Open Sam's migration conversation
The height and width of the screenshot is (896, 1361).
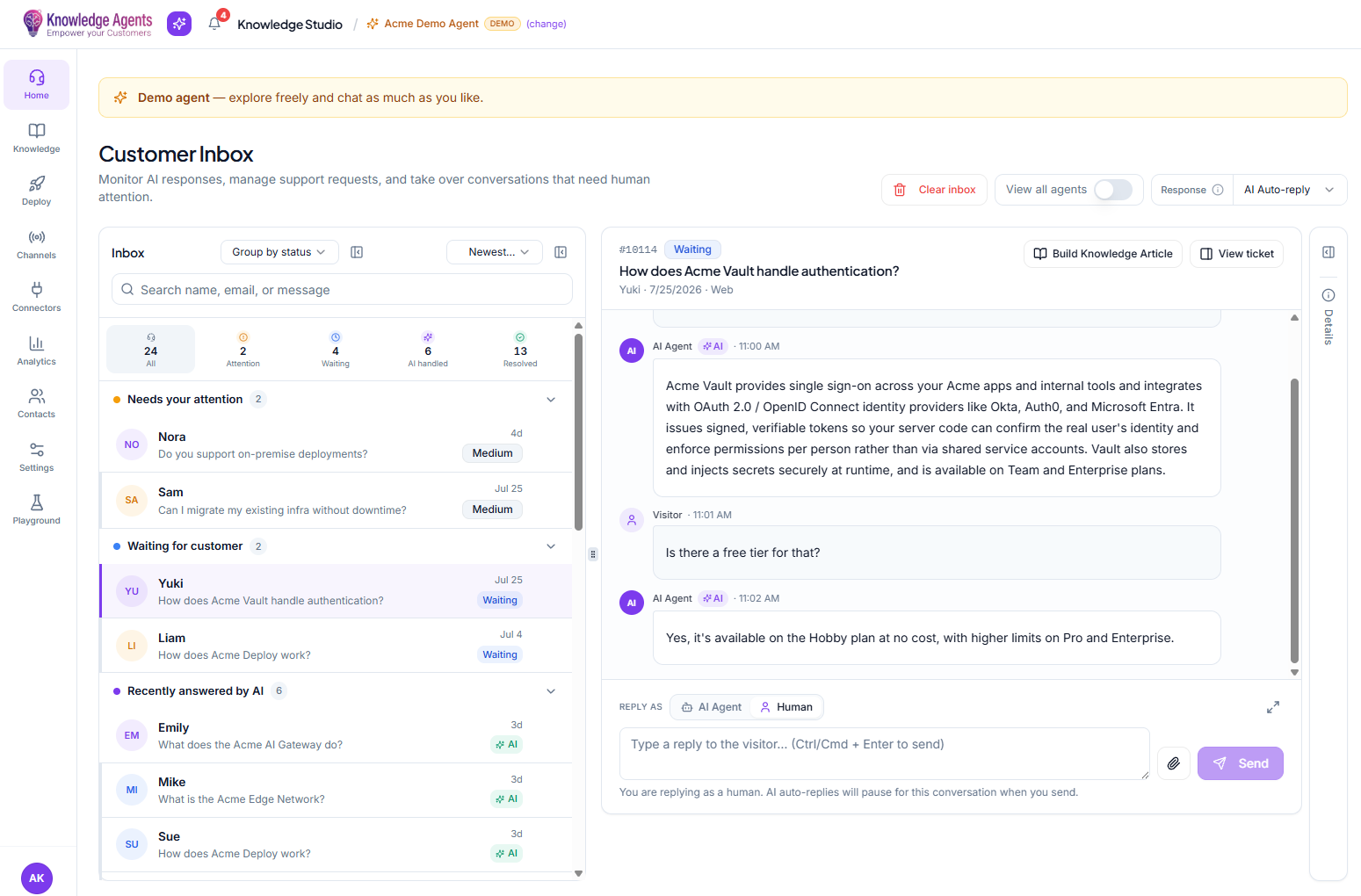coord(336,501)
